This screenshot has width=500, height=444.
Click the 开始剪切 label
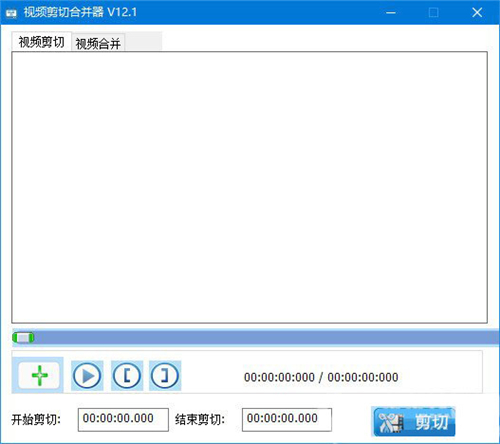coord(36,420)
